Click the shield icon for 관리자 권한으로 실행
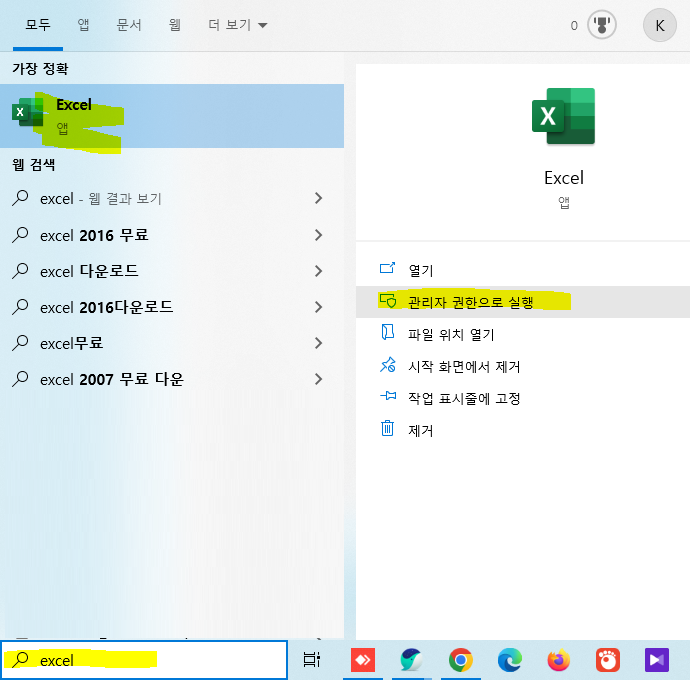The image size is (690, 680). [387, 301]
